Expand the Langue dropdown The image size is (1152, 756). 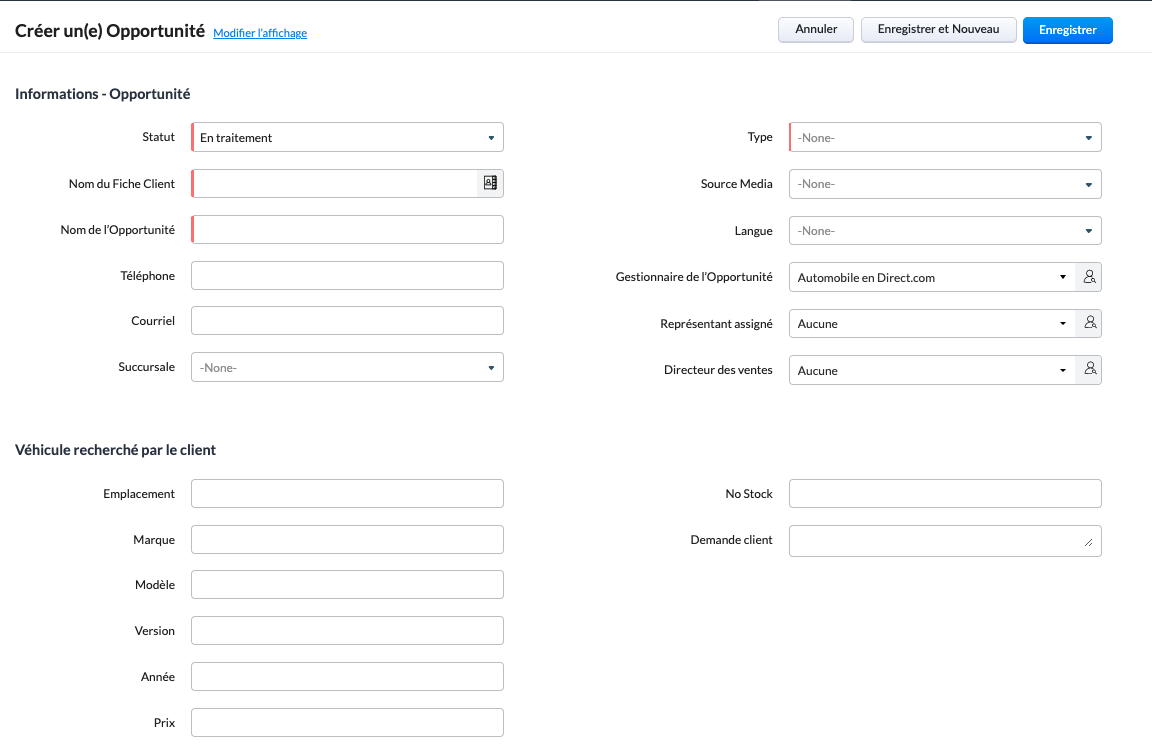(945, 231)
